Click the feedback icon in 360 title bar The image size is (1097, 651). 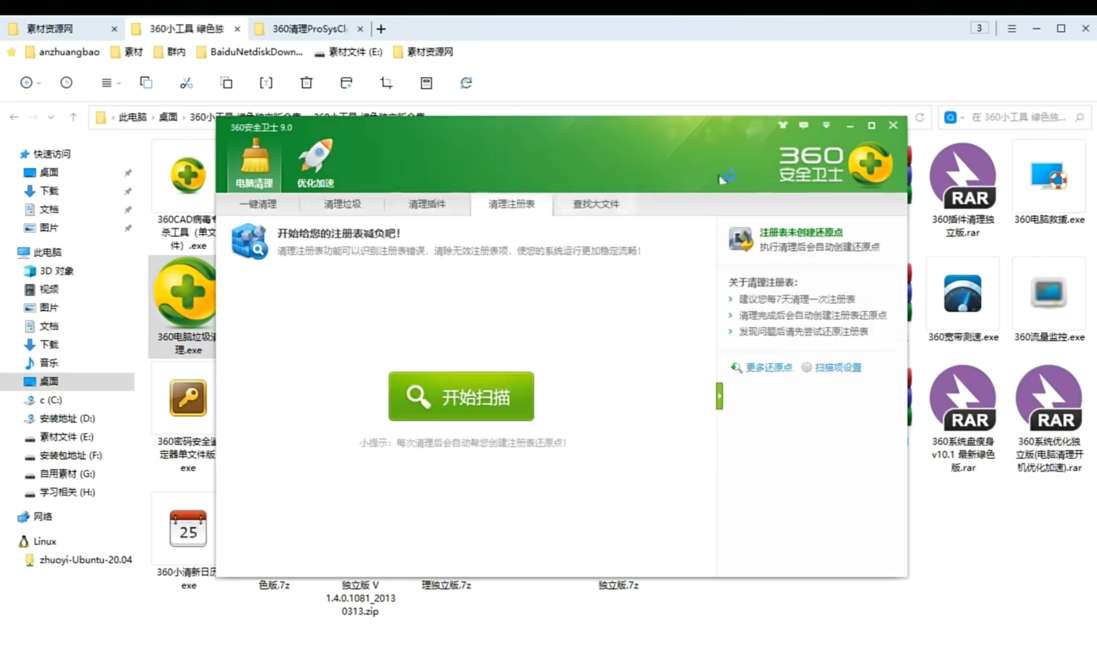point(803,125)
